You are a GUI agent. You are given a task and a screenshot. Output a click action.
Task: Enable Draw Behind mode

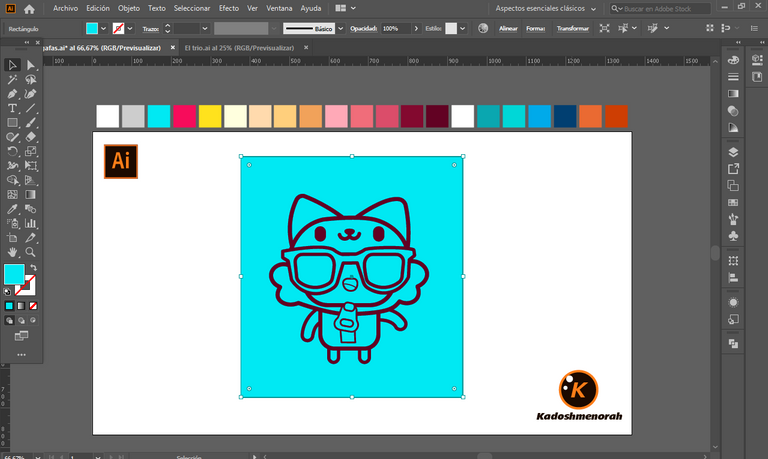coord(21,320)
